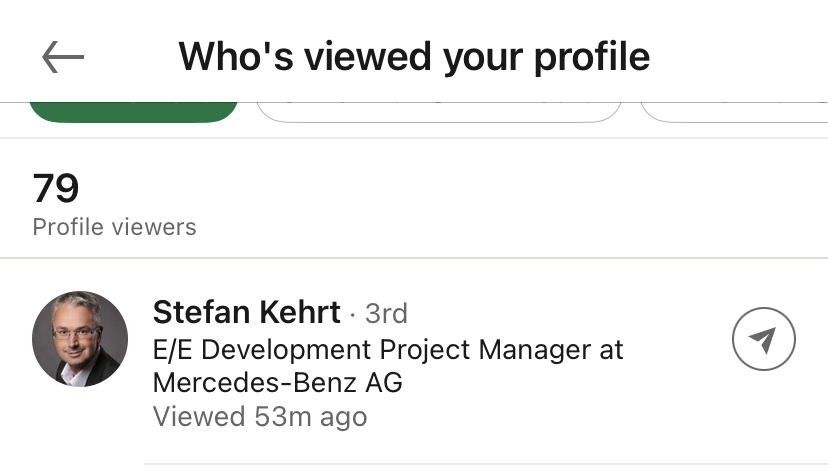Viewport: 828px width, 471px height.
Task: Tap the word "viewers" under the count
Action: pos(153,227)
